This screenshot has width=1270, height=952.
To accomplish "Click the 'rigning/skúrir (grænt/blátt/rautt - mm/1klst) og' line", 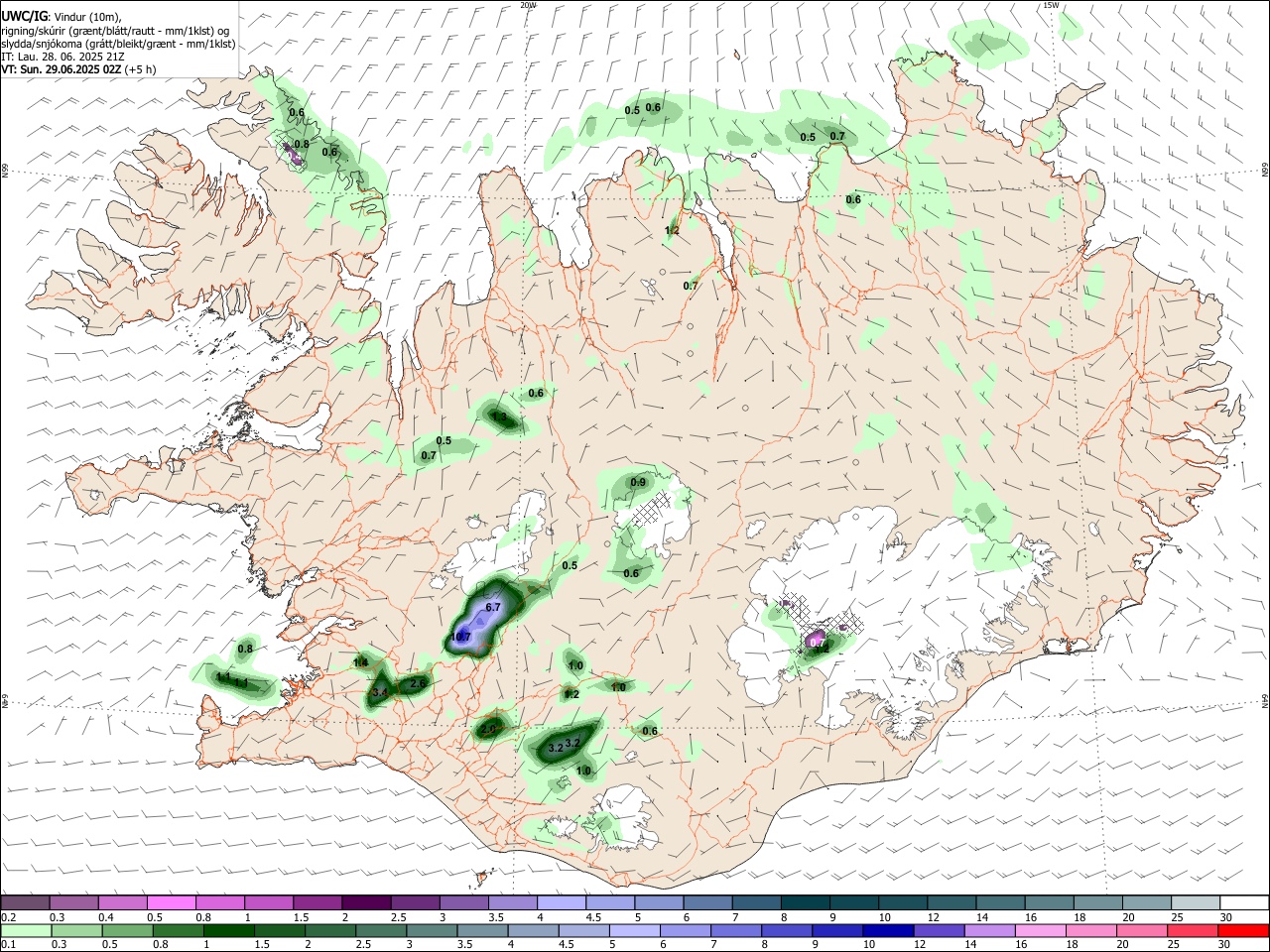I will pyautogui.click(x=115, y=31).
